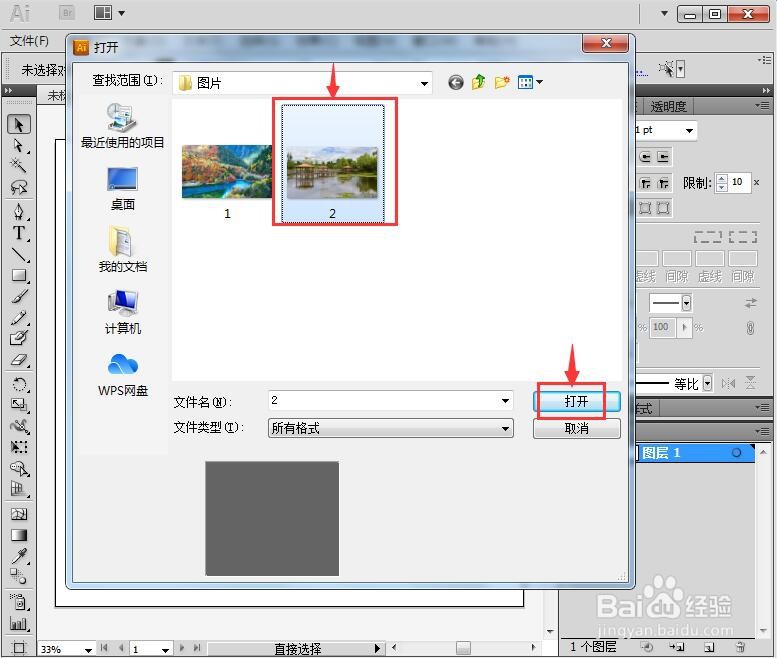Open Recent Items (最近使用的项目) location
This screenshot has height=658, width=777.
click(x=122, y=126)
